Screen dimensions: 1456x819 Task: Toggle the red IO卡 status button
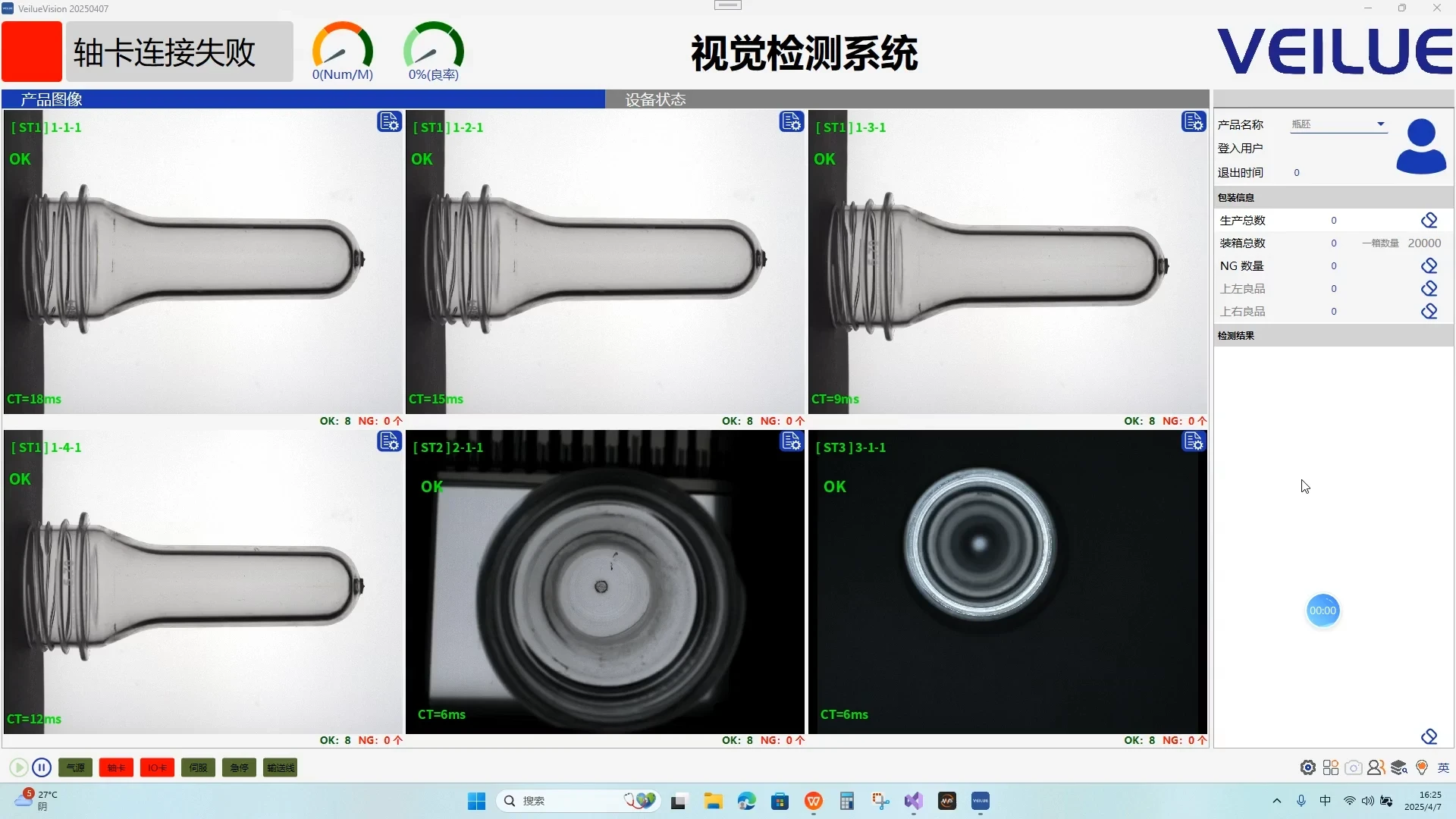tap(157, 767)
